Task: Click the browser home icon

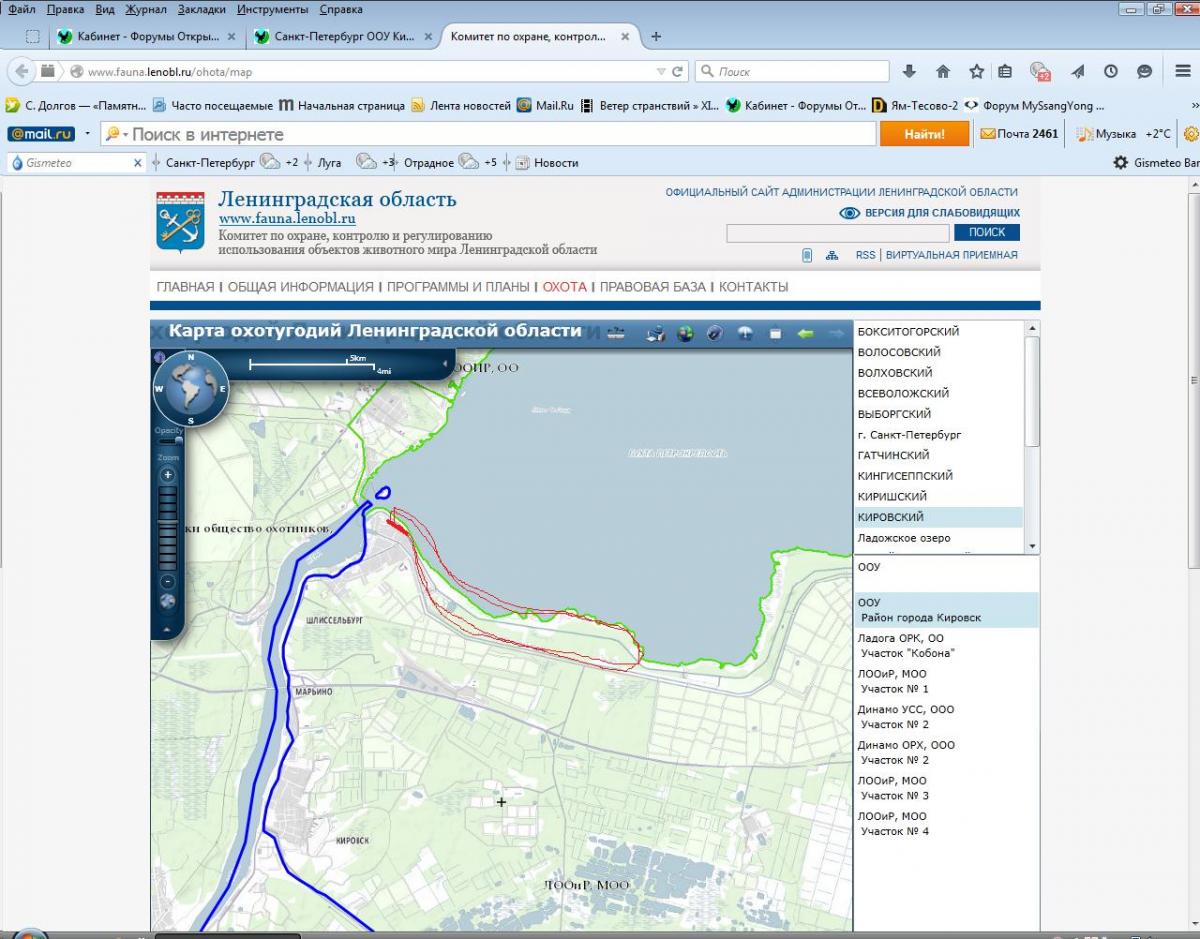Action: pos(942,72)
